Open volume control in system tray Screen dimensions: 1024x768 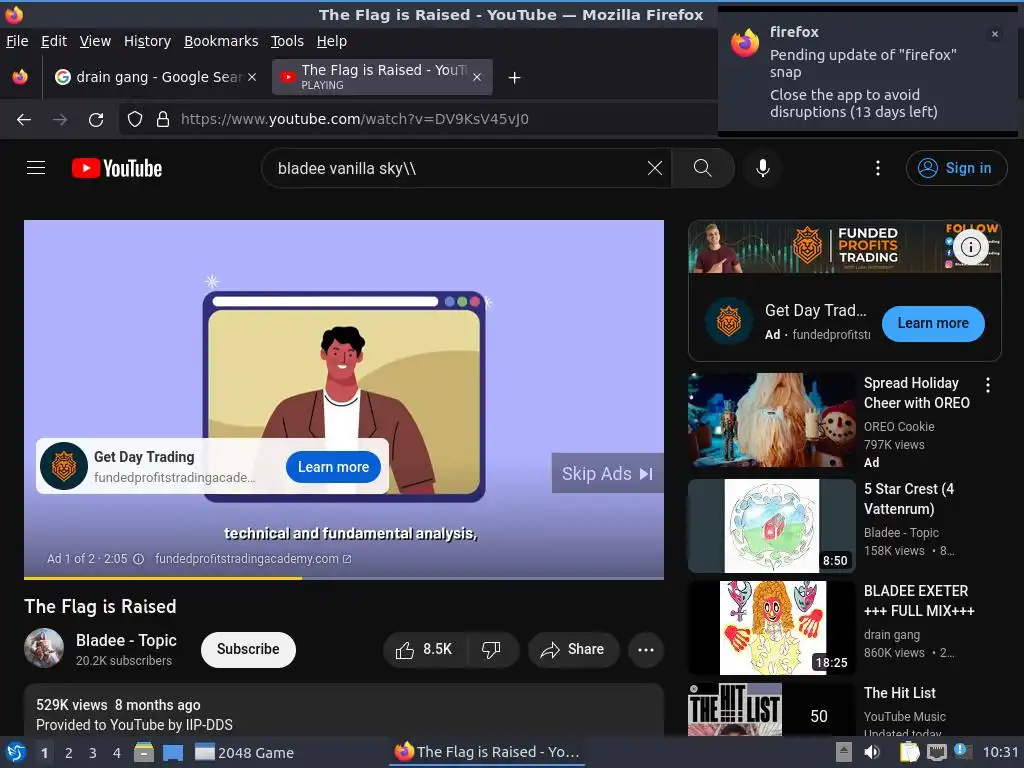coord(872,752)
